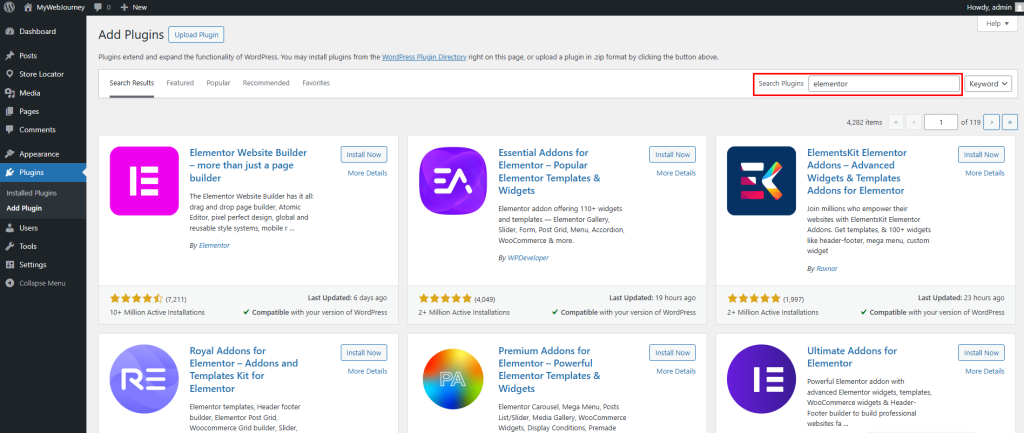This screenshot has height=433, width=1024.
Task: More Details for Premium Addons
Action: pyautogui.click(x=676, y=371)
